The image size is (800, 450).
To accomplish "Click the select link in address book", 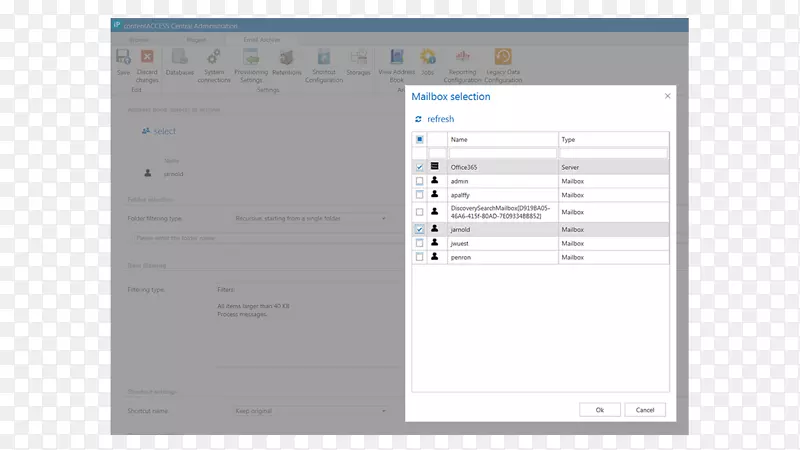I will [x=165, y=131].
